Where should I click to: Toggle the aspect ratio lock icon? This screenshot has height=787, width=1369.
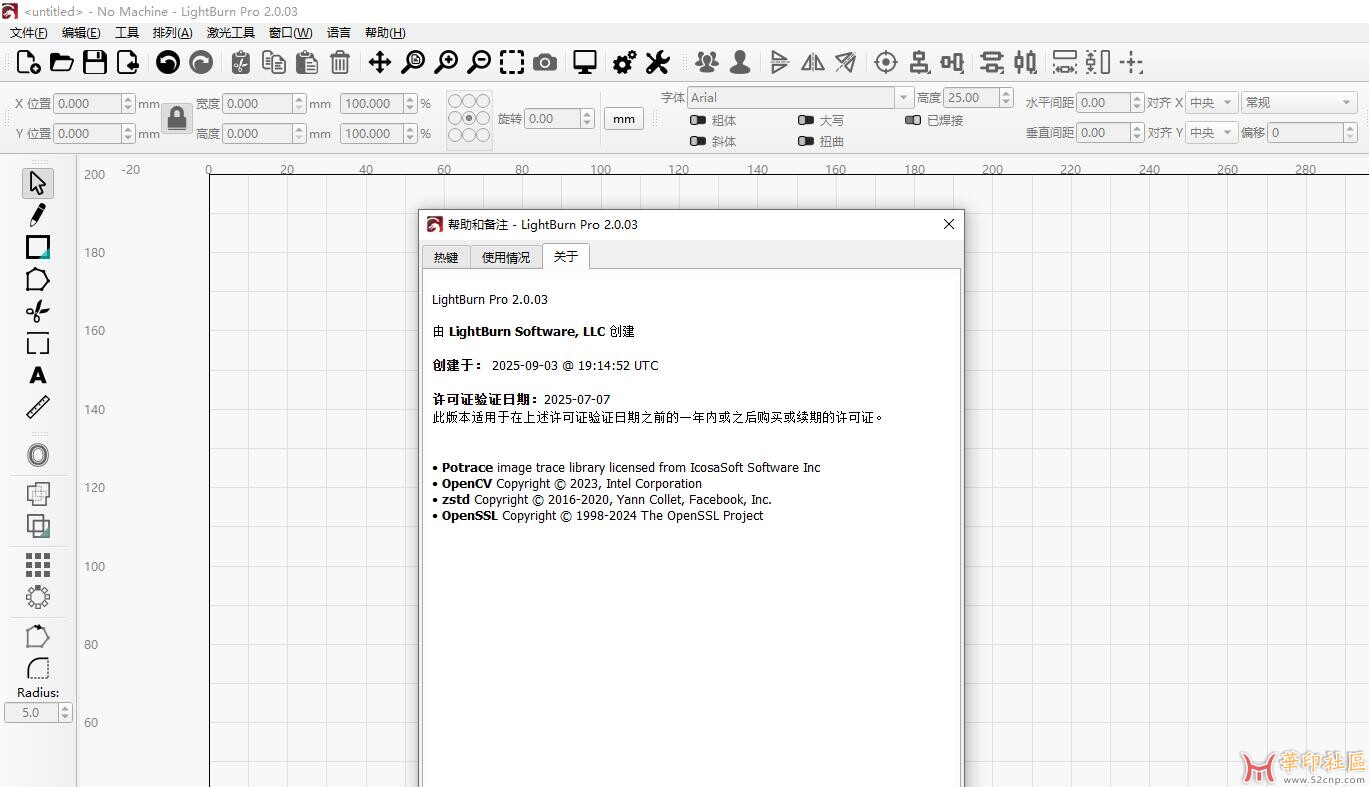(x=177, y=118)
